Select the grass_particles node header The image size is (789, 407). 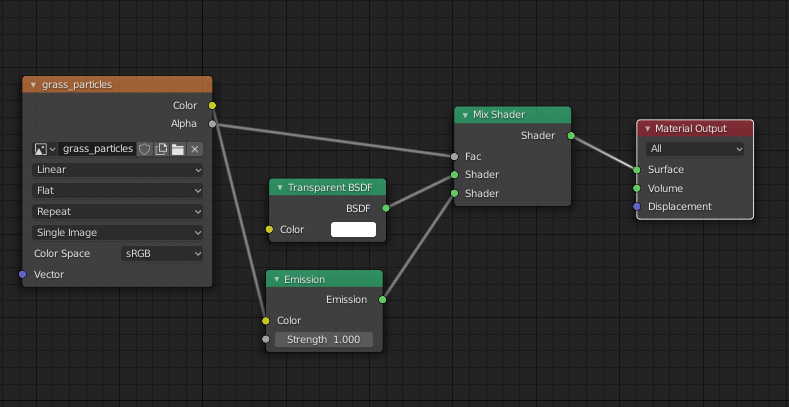tap(117, 85)
